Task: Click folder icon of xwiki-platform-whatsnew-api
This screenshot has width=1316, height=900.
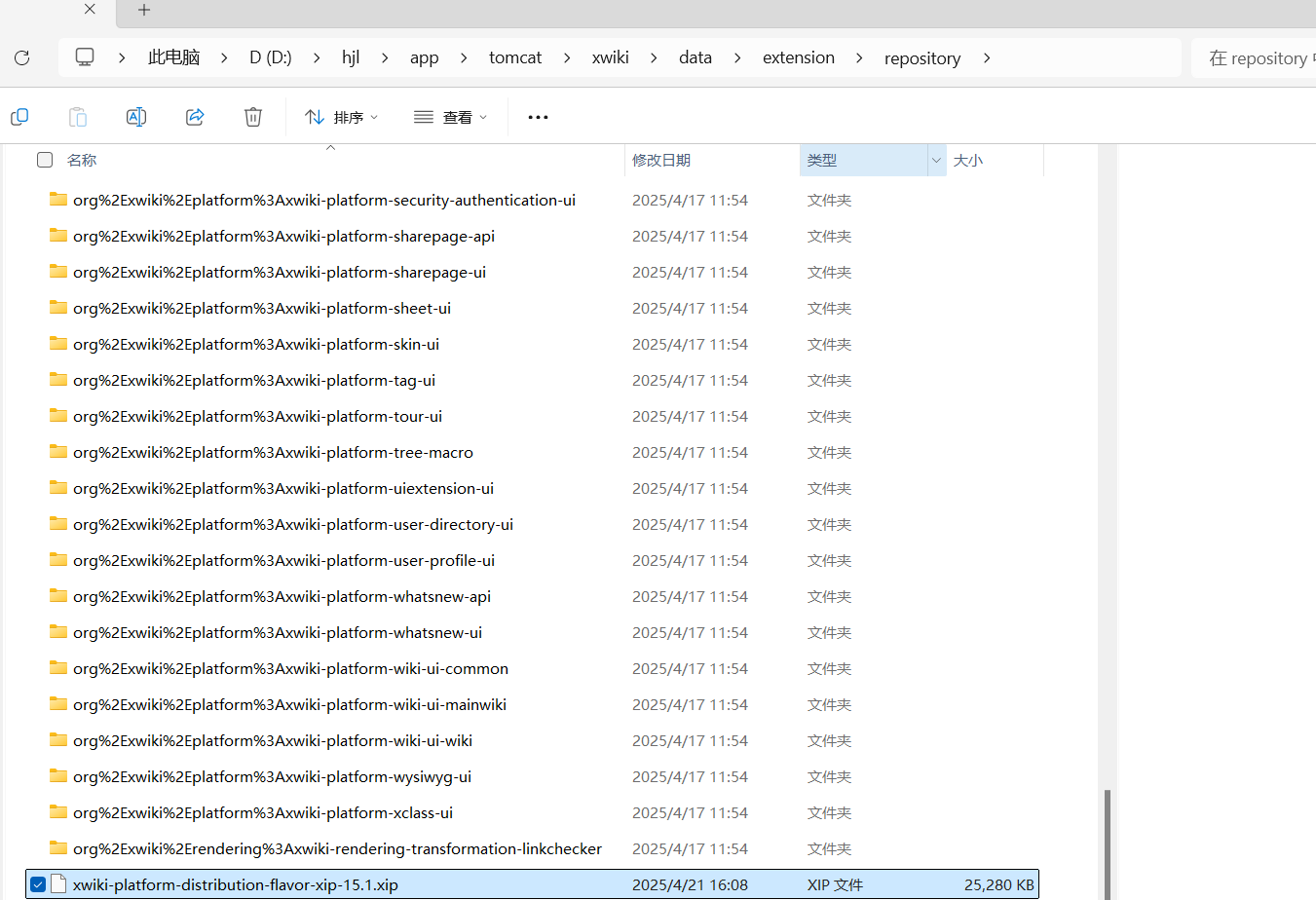Action: [58, 596]
